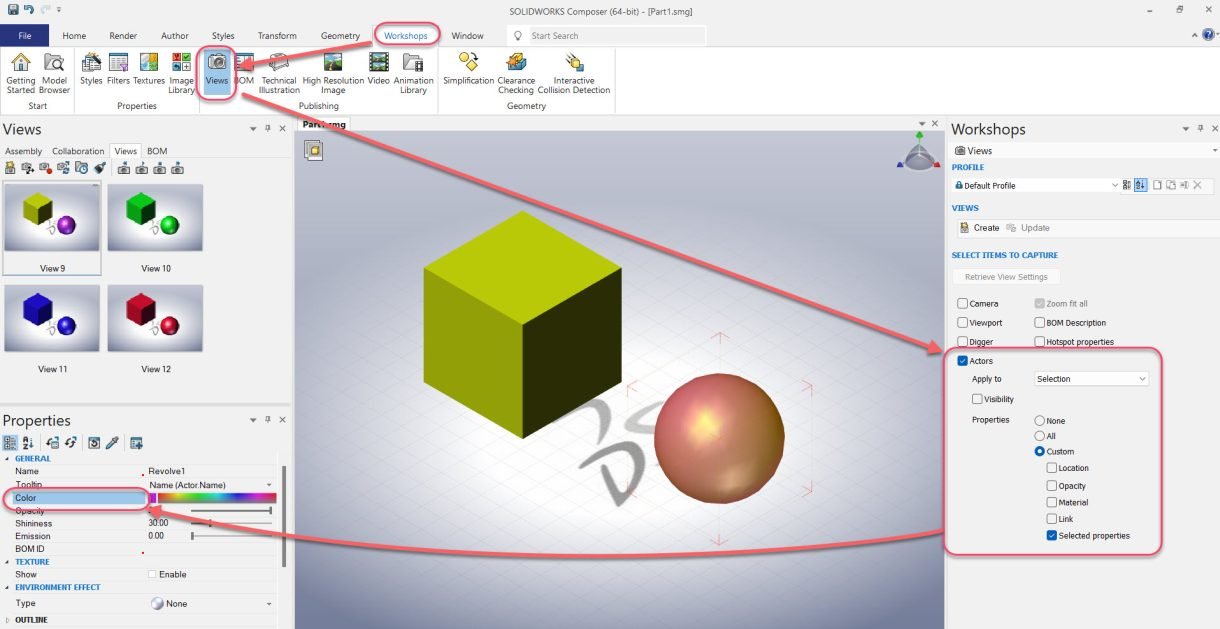Open the Views panel options arrow
Image resolution: width=1220 pixels, height=629 pixels.
click(x=253, y=129)
